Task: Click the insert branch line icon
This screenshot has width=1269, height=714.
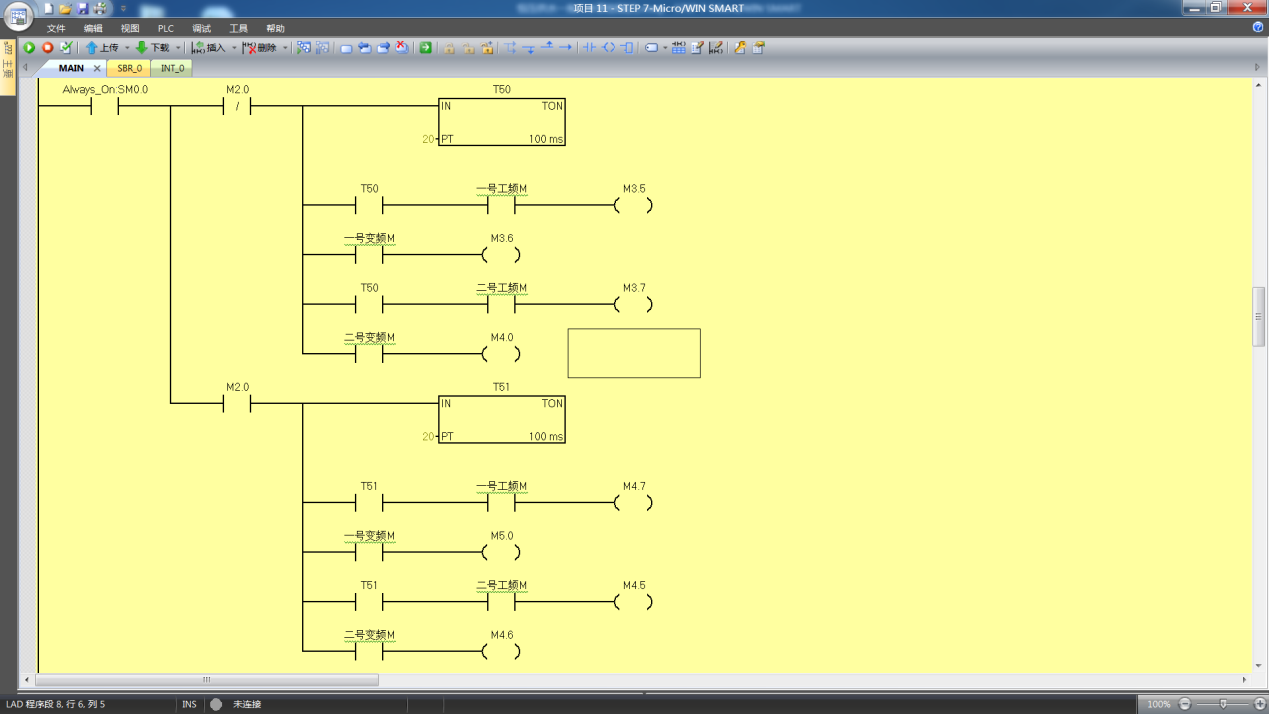Action: click(x=511, y=48)
